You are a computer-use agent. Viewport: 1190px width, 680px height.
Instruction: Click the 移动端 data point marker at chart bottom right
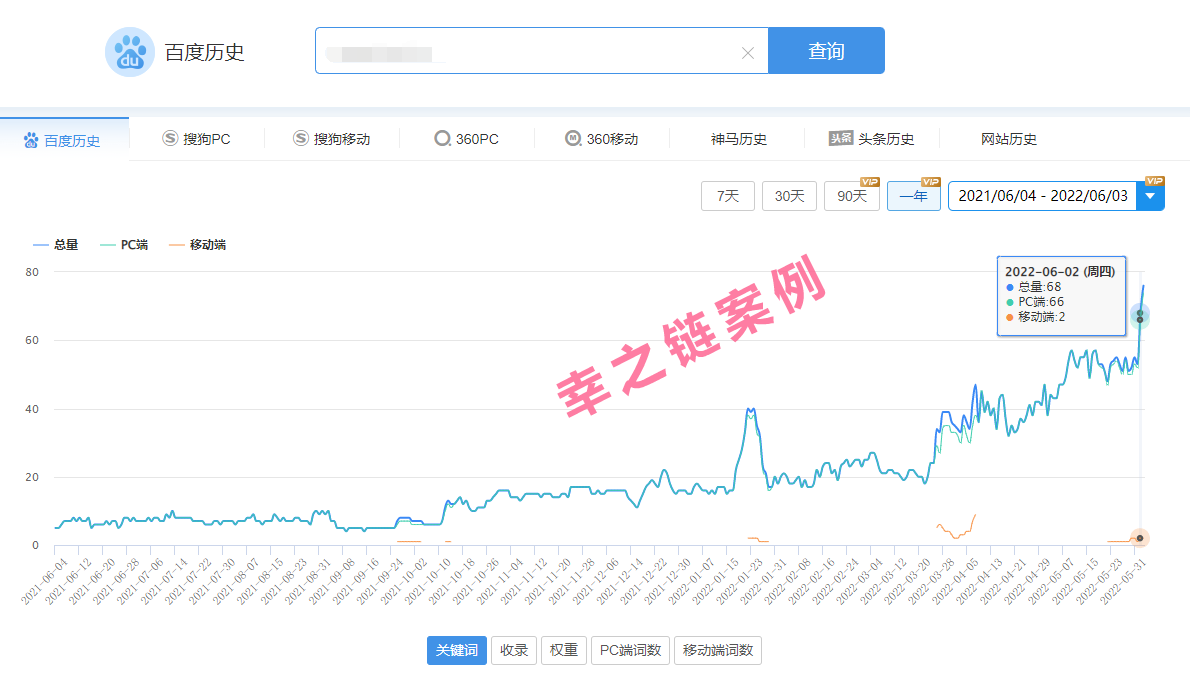click(x=1140, y=538)
